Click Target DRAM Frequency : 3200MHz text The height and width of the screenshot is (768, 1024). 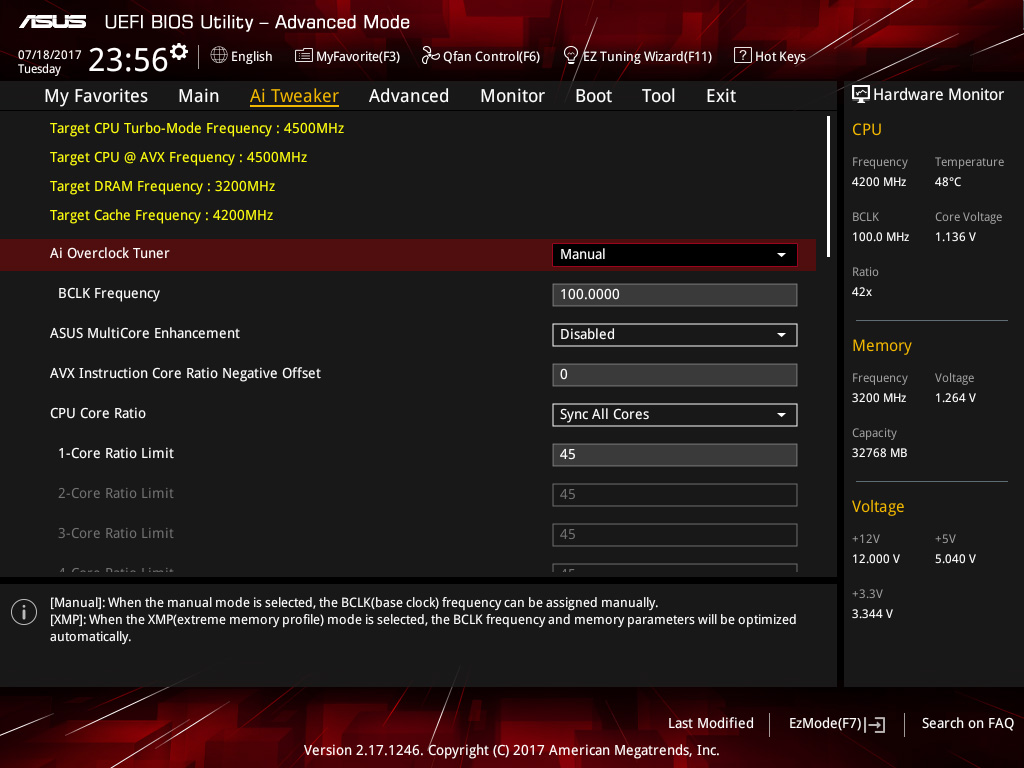tap(163, 186)
